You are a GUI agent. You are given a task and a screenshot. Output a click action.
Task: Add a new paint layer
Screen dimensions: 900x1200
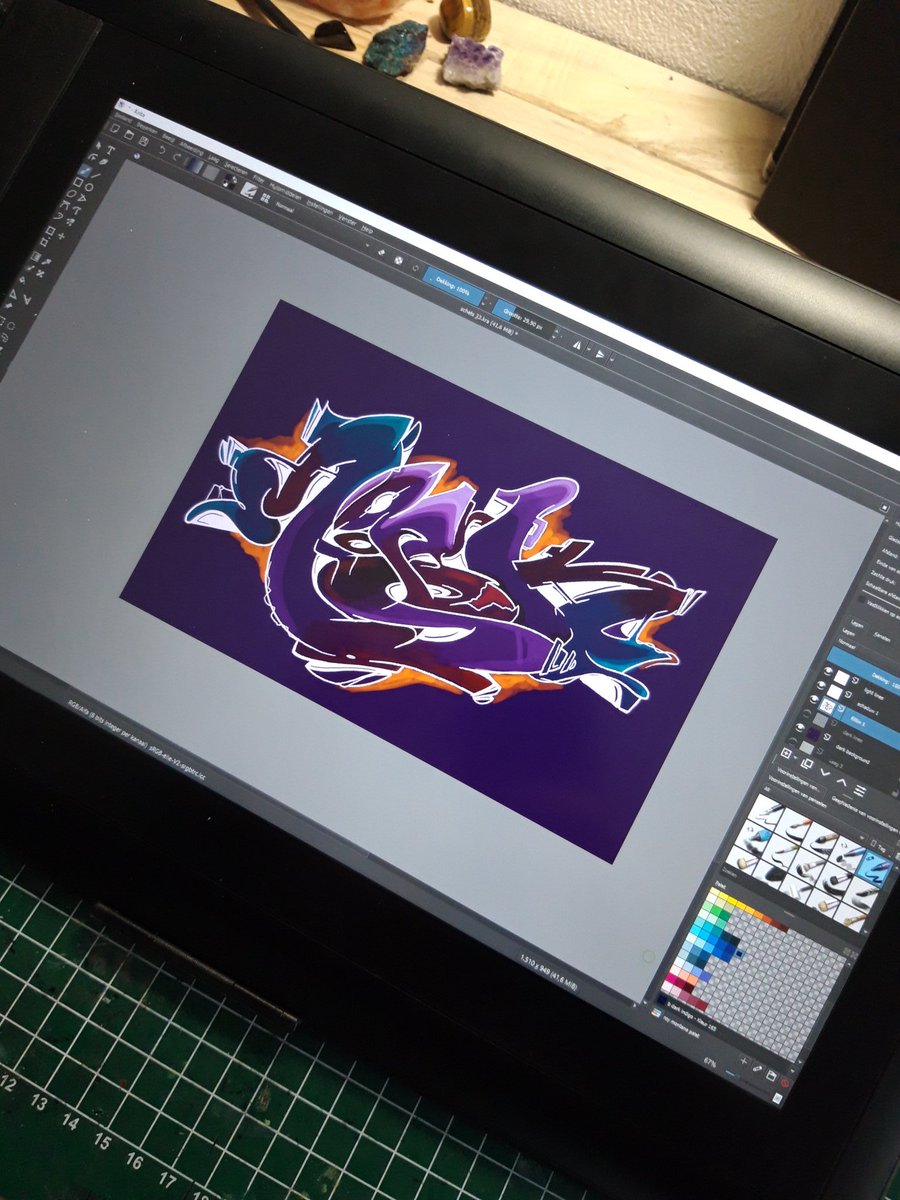tap(786, 753)
